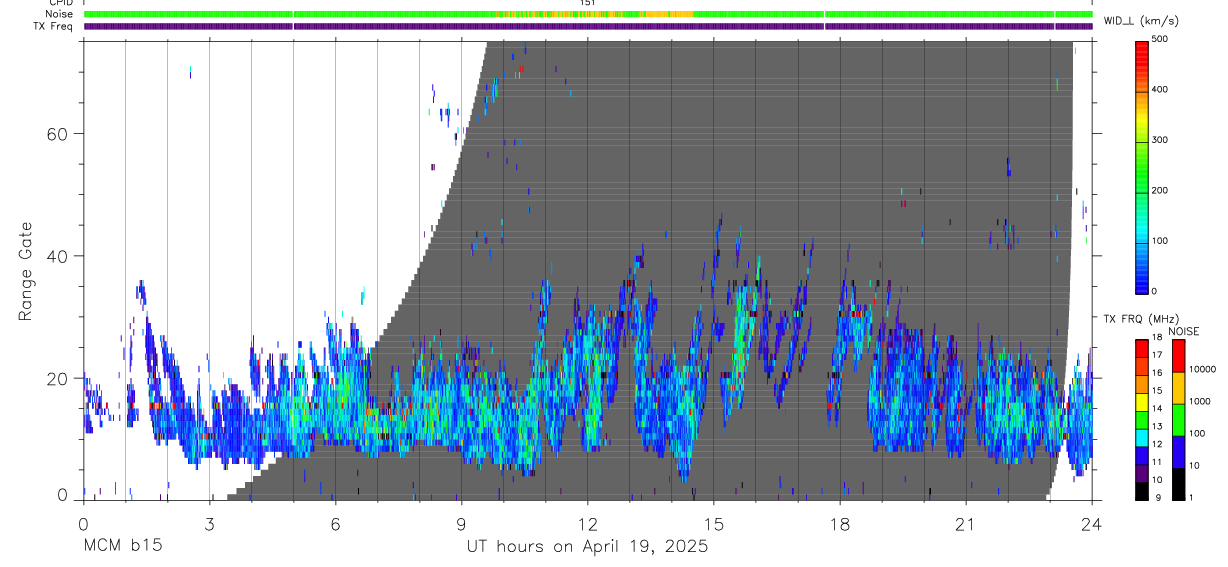Click the 14 label on TX FRQ legend
Viewport: 1228px width, 567px height.
tap(1157, 408)
